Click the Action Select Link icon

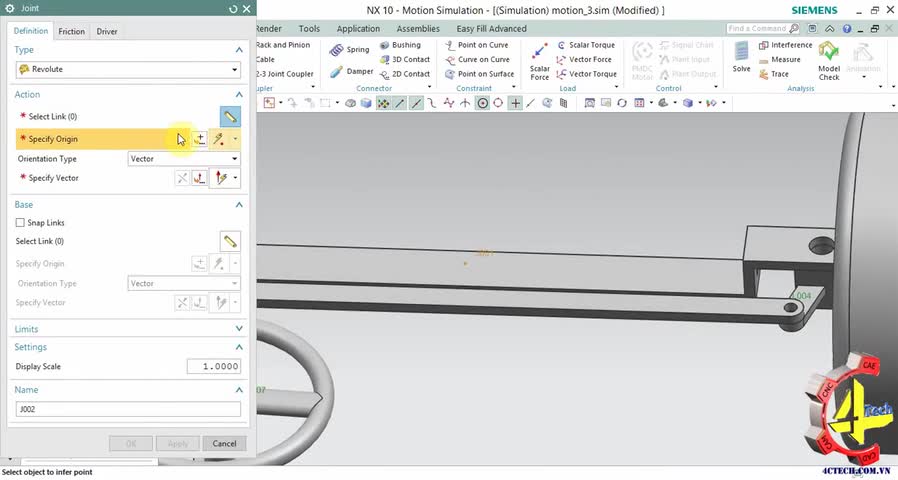[x=230, y=116]
